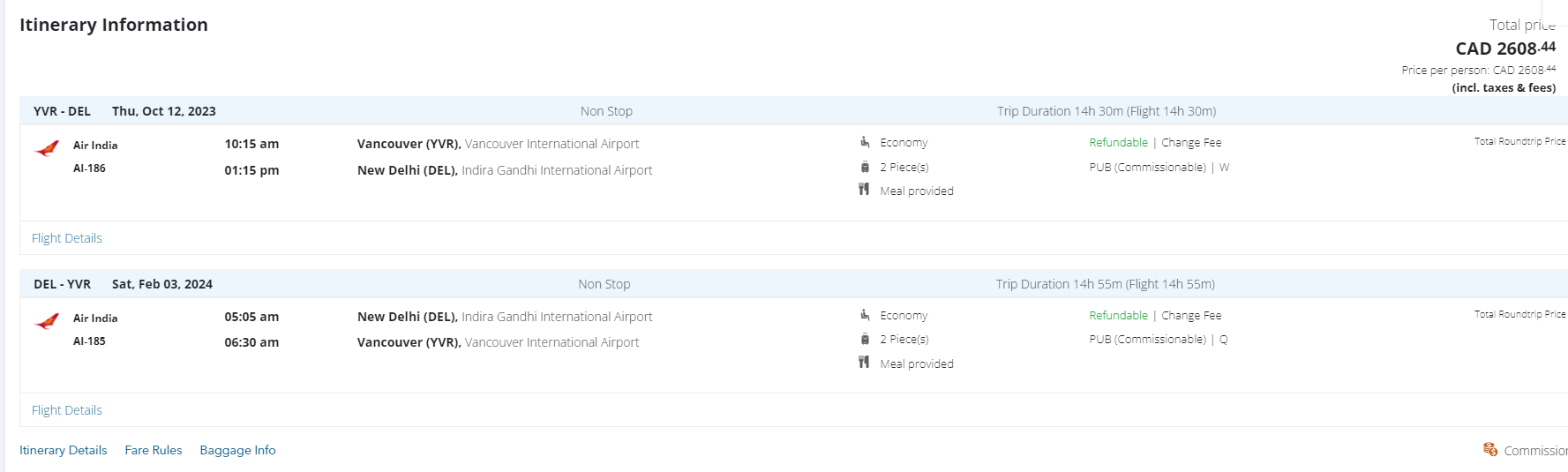The height and width of the screenshot is (472, 1568).
Task: Click the Refundable link on the return flight
Action: coord(1118,315)
